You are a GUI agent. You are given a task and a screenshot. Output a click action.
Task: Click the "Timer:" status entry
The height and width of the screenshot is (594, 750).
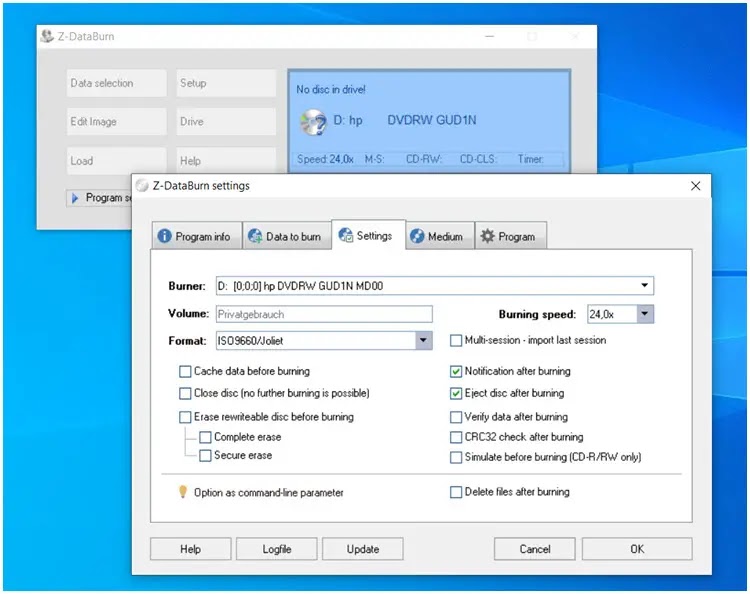(530, 159)
